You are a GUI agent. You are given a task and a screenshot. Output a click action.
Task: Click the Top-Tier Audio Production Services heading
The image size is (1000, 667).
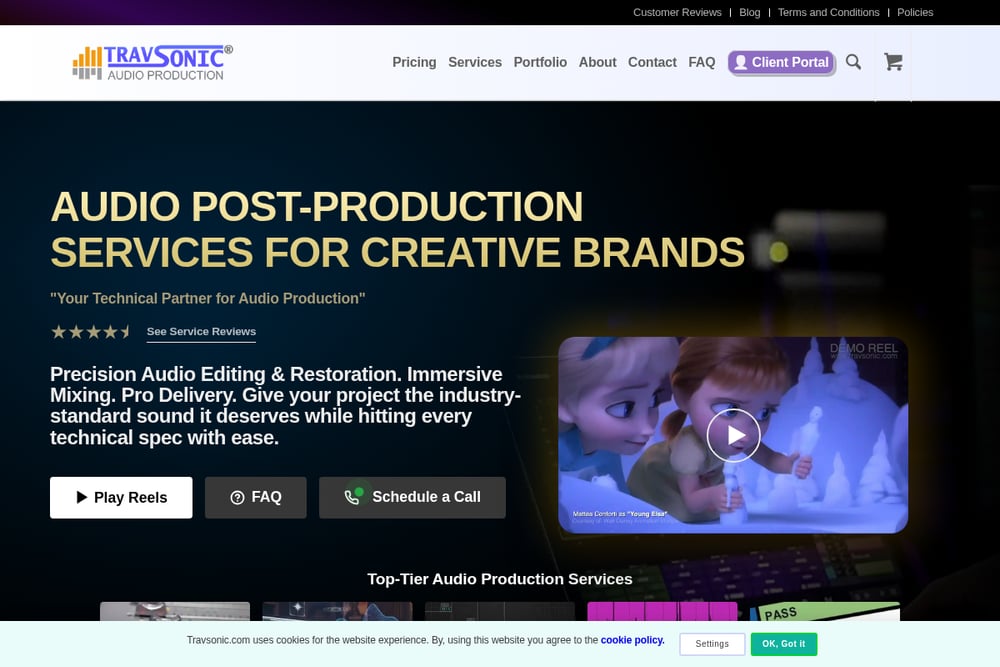(x=499, y=579)
